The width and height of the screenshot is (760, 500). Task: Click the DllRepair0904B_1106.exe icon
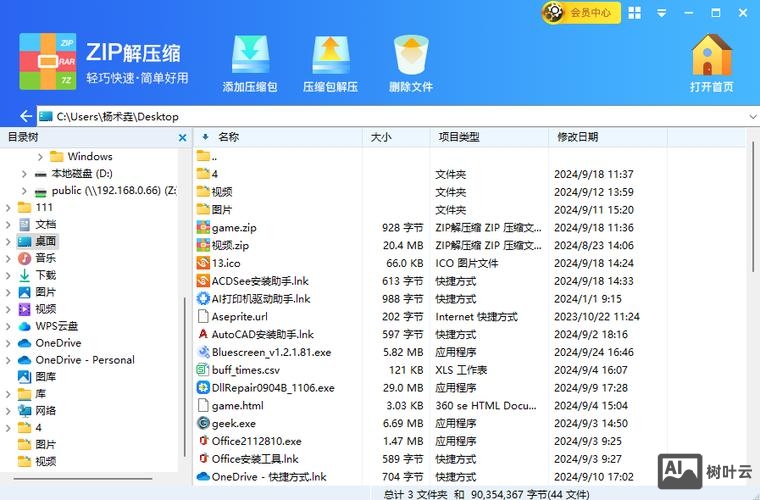pos(203,388)
